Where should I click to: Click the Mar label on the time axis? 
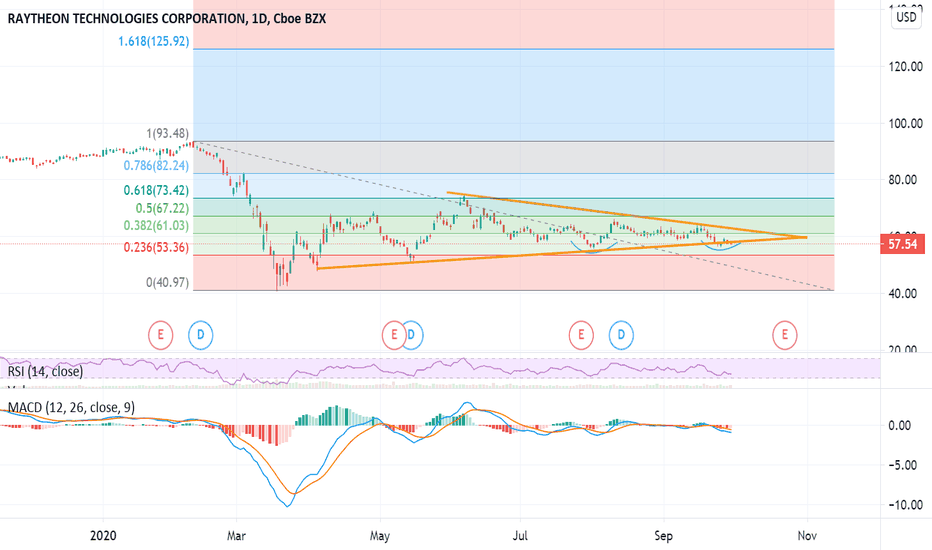236,536
